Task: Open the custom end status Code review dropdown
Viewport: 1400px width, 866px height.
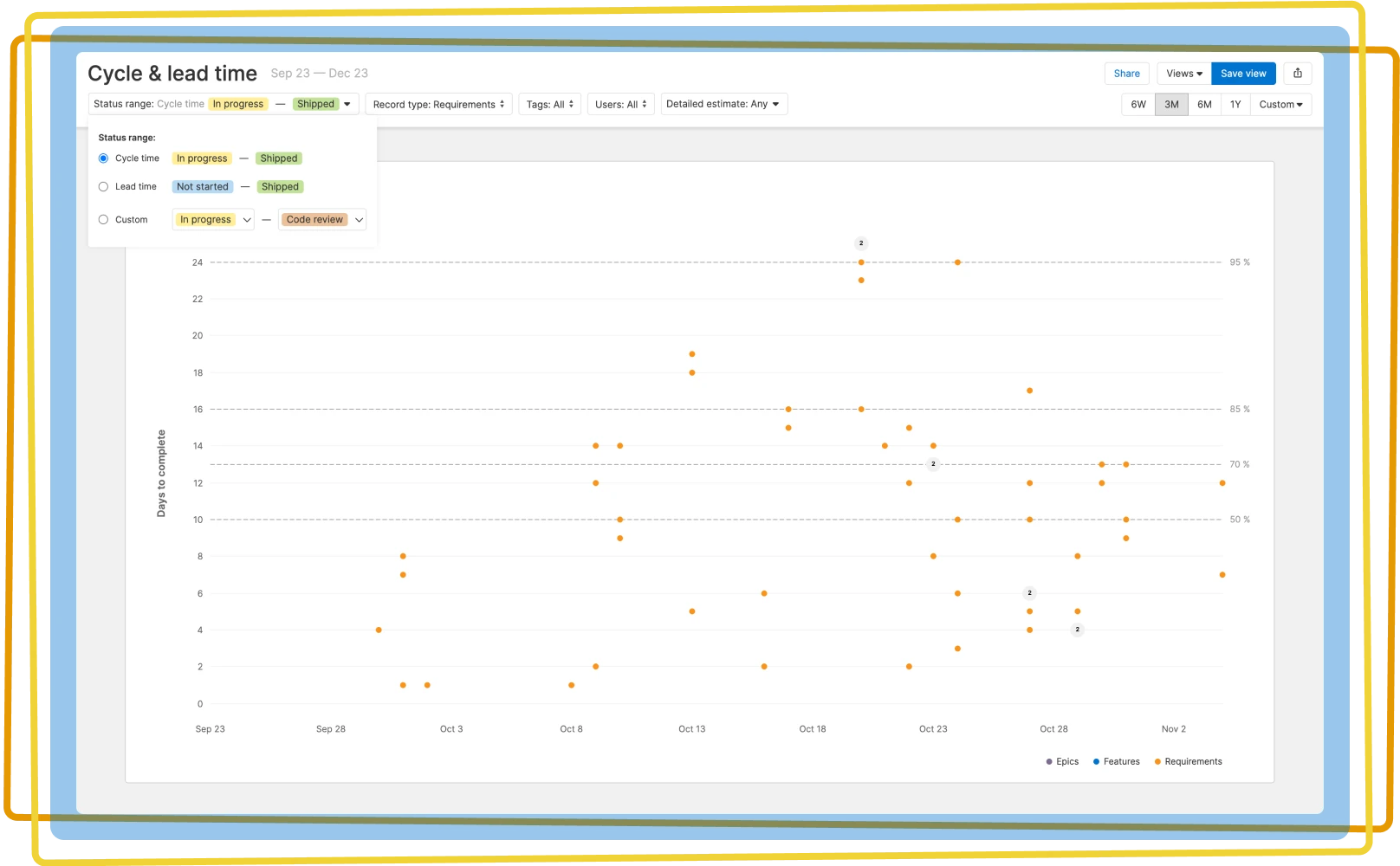Action: coord(322,220)
